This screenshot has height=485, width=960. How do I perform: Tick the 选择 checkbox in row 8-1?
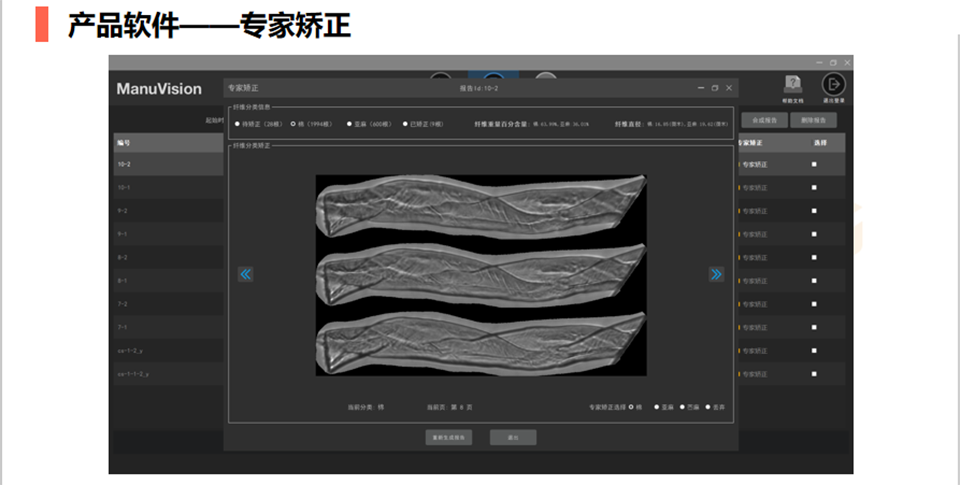(814, 280)
